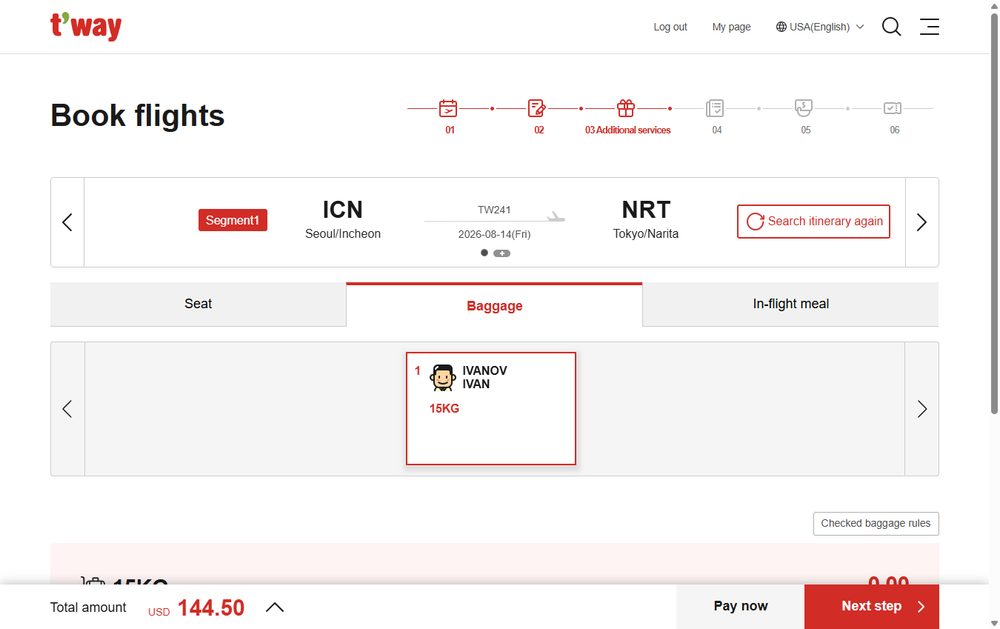
Task: Click step 06 ticket confirmation icon
Action: point(892,108)
